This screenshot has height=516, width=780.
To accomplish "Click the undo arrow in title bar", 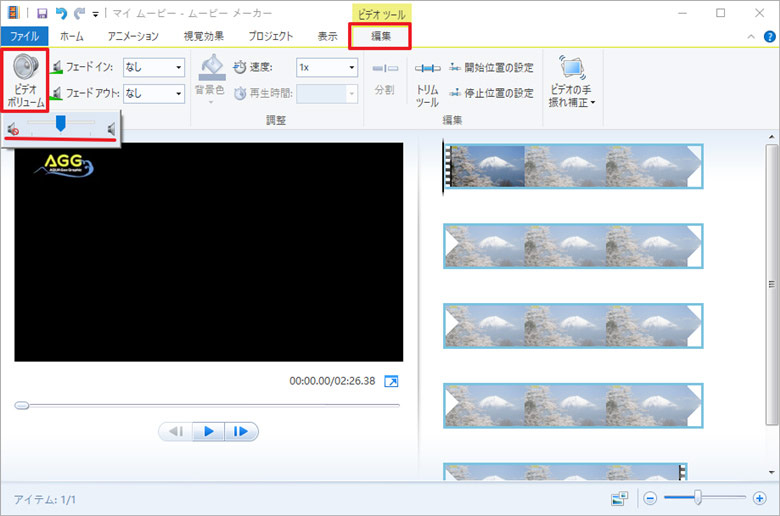I will point(60,13).
